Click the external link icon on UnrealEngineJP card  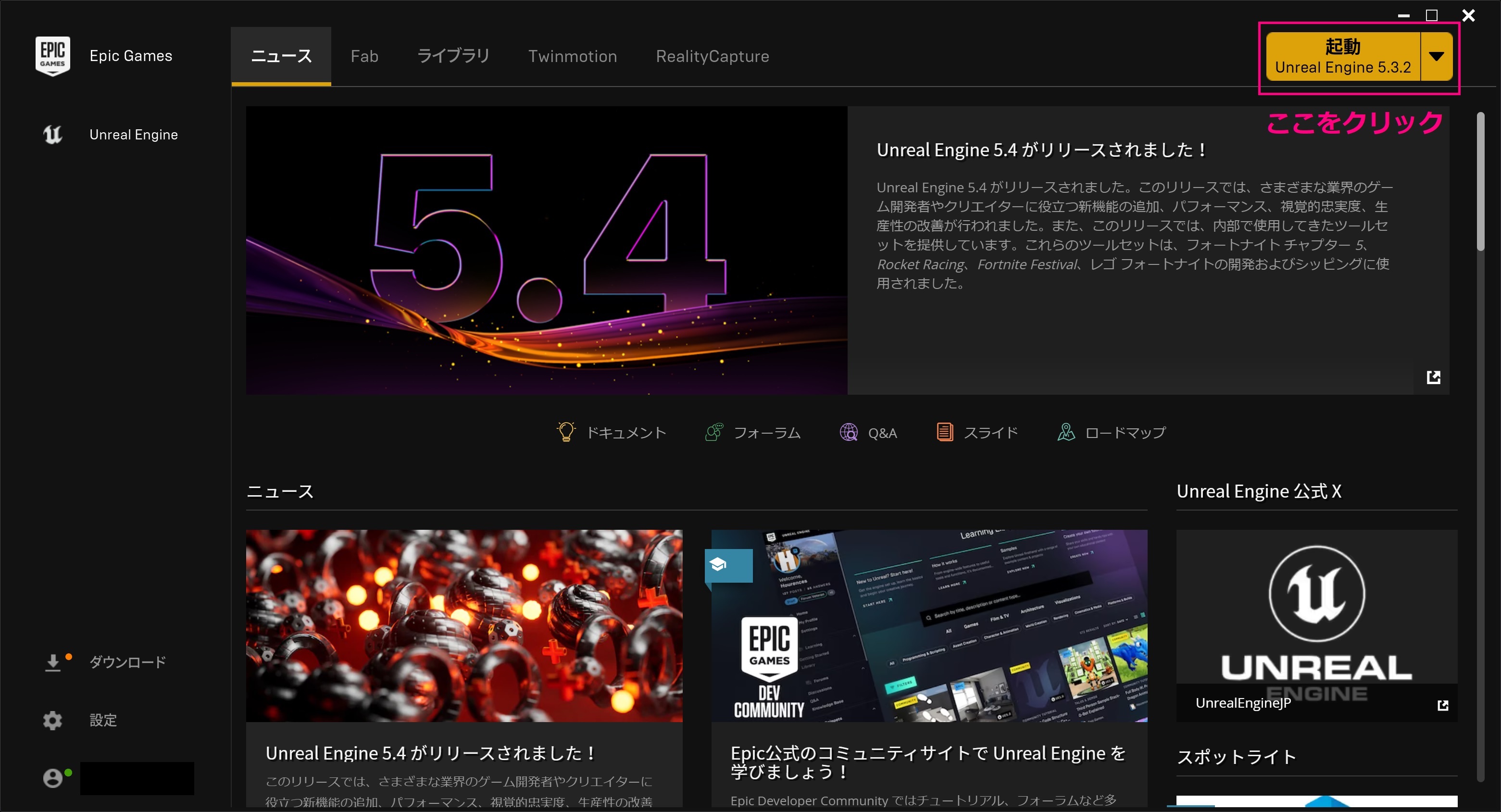click(1443, 705)
